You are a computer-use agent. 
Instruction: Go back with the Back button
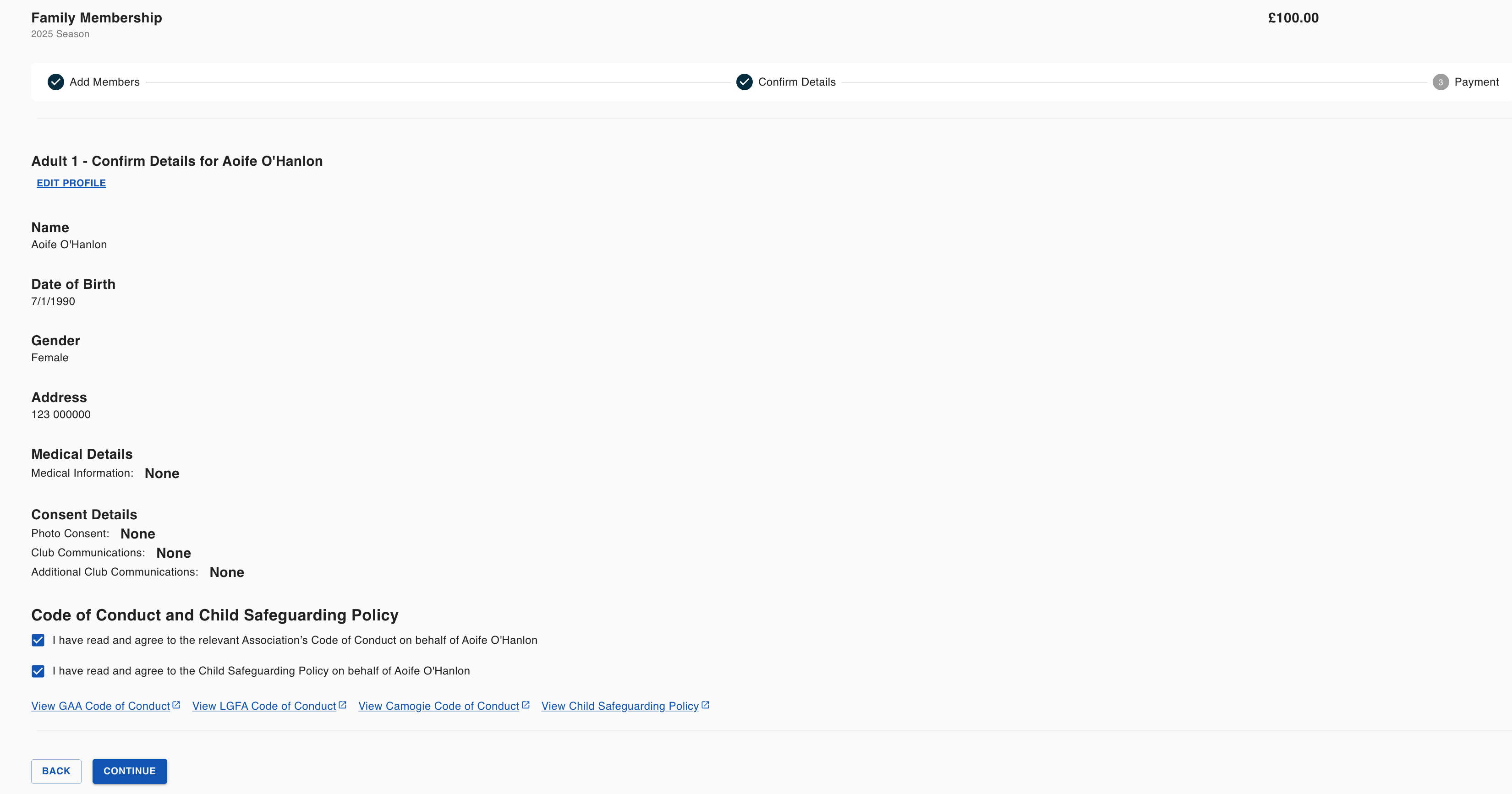pyautogui.click(x=56, y=771)
